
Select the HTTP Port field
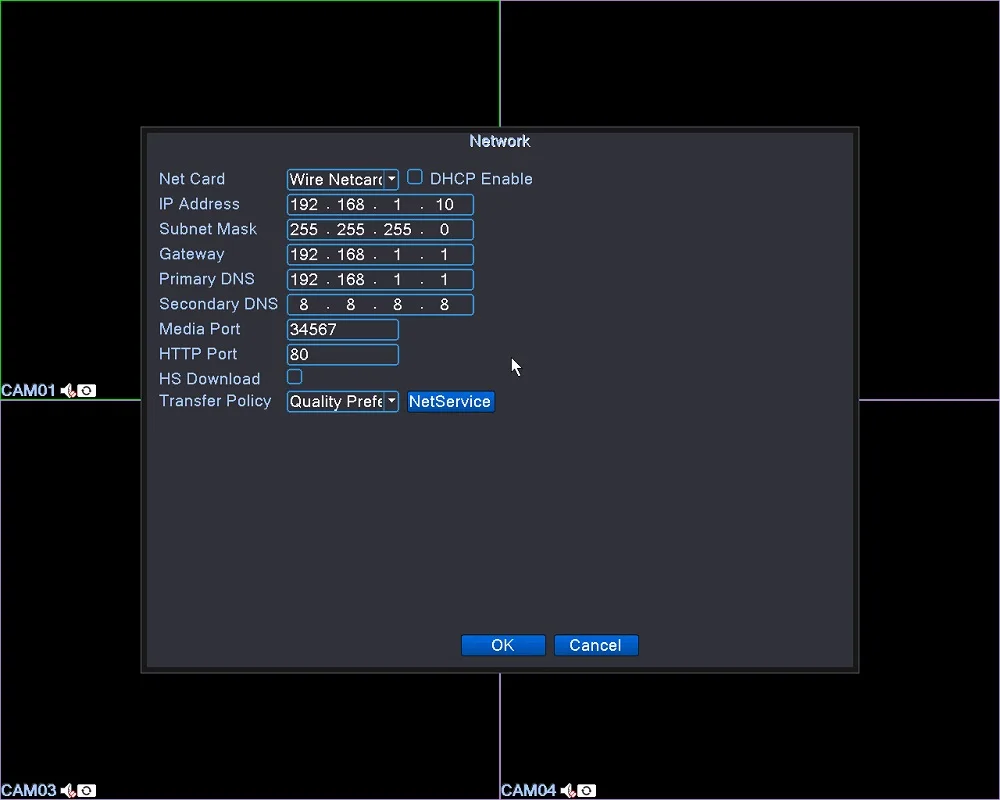(x=342, y=354)
